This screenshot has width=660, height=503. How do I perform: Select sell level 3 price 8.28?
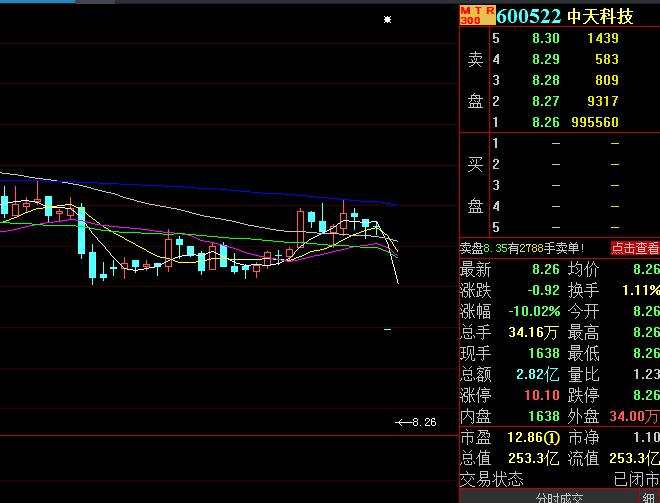pos(546,80)
